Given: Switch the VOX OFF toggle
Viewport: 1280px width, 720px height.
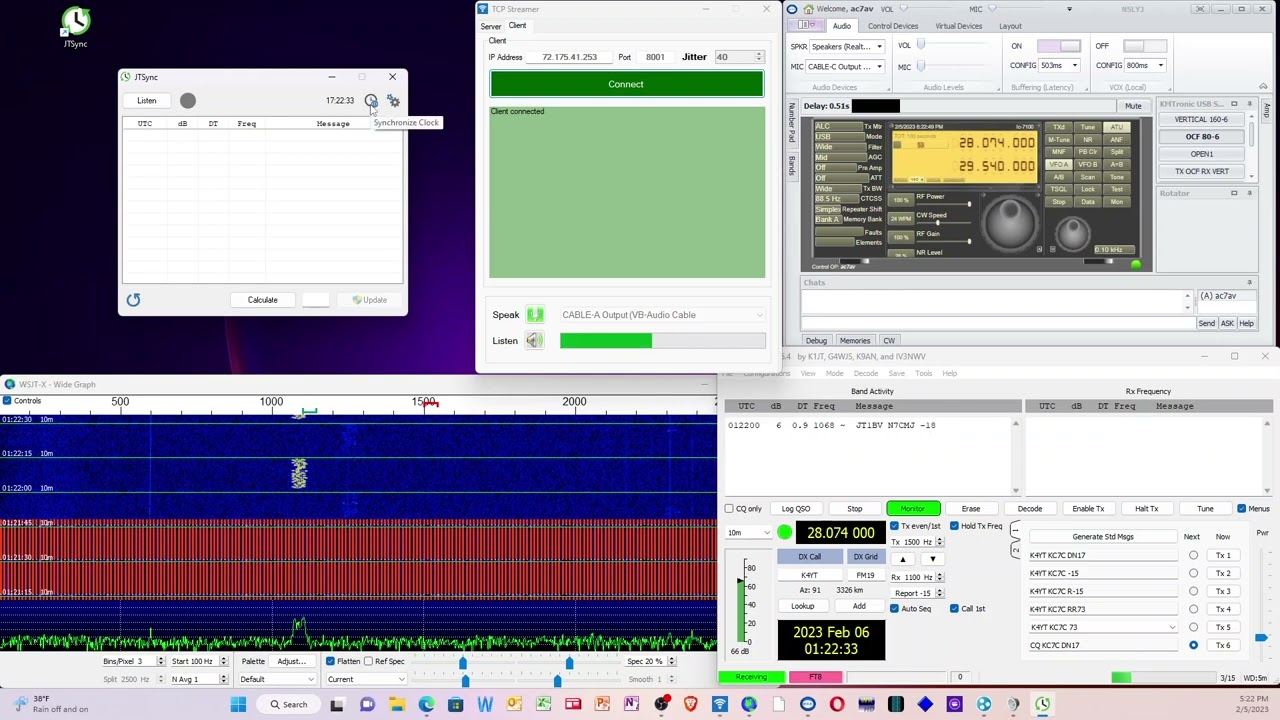Looking at the screenshot, I should (1145, 46).
